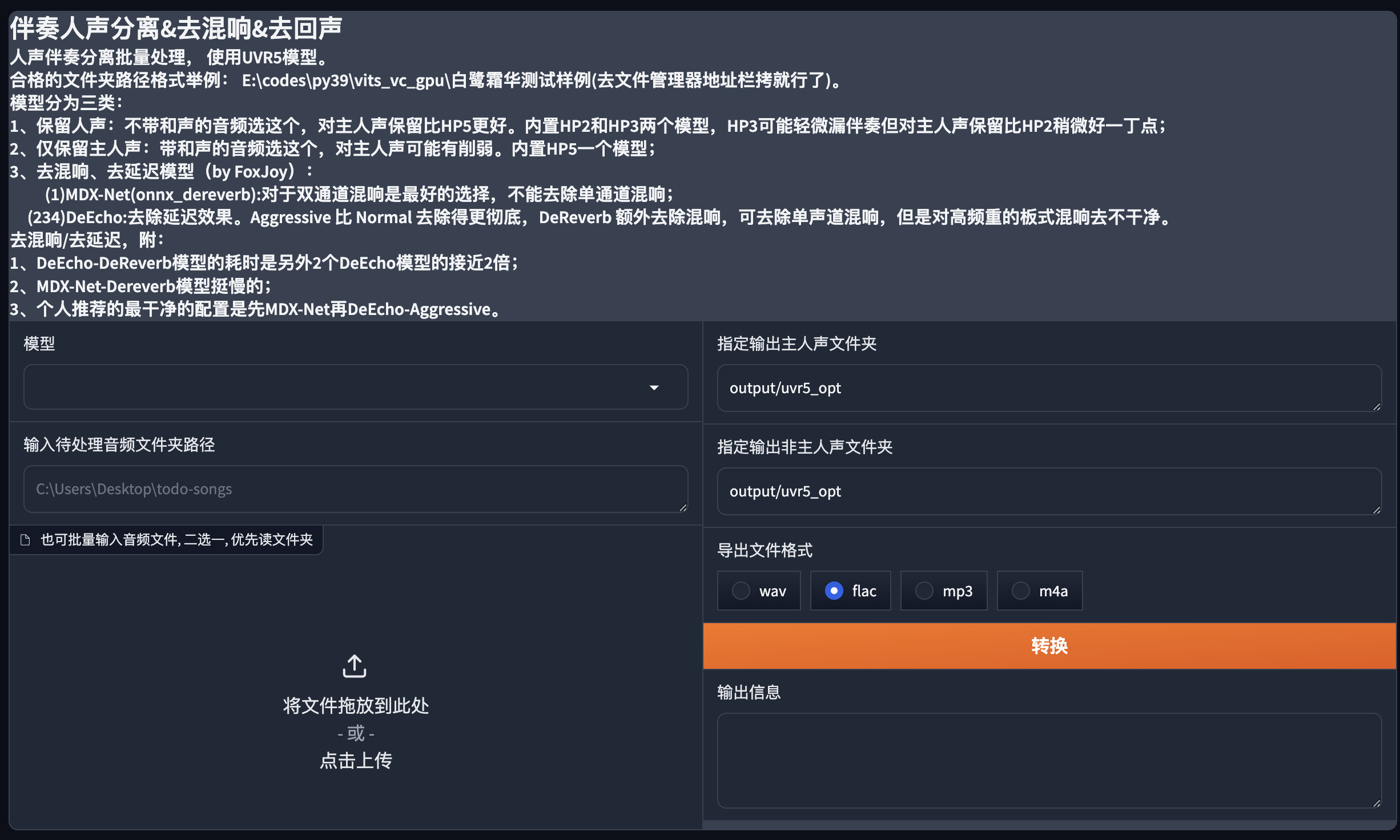1400x840 pixels.
Task: Click the upload arrow icon
Action: [355, 666]
